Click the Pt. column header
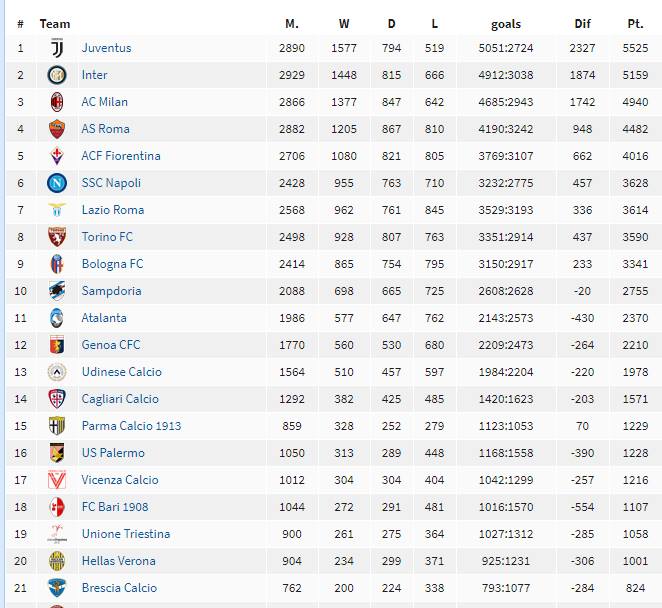Image resolution: width=662 pixels, height=608 pixels. (x=635, y=24)
